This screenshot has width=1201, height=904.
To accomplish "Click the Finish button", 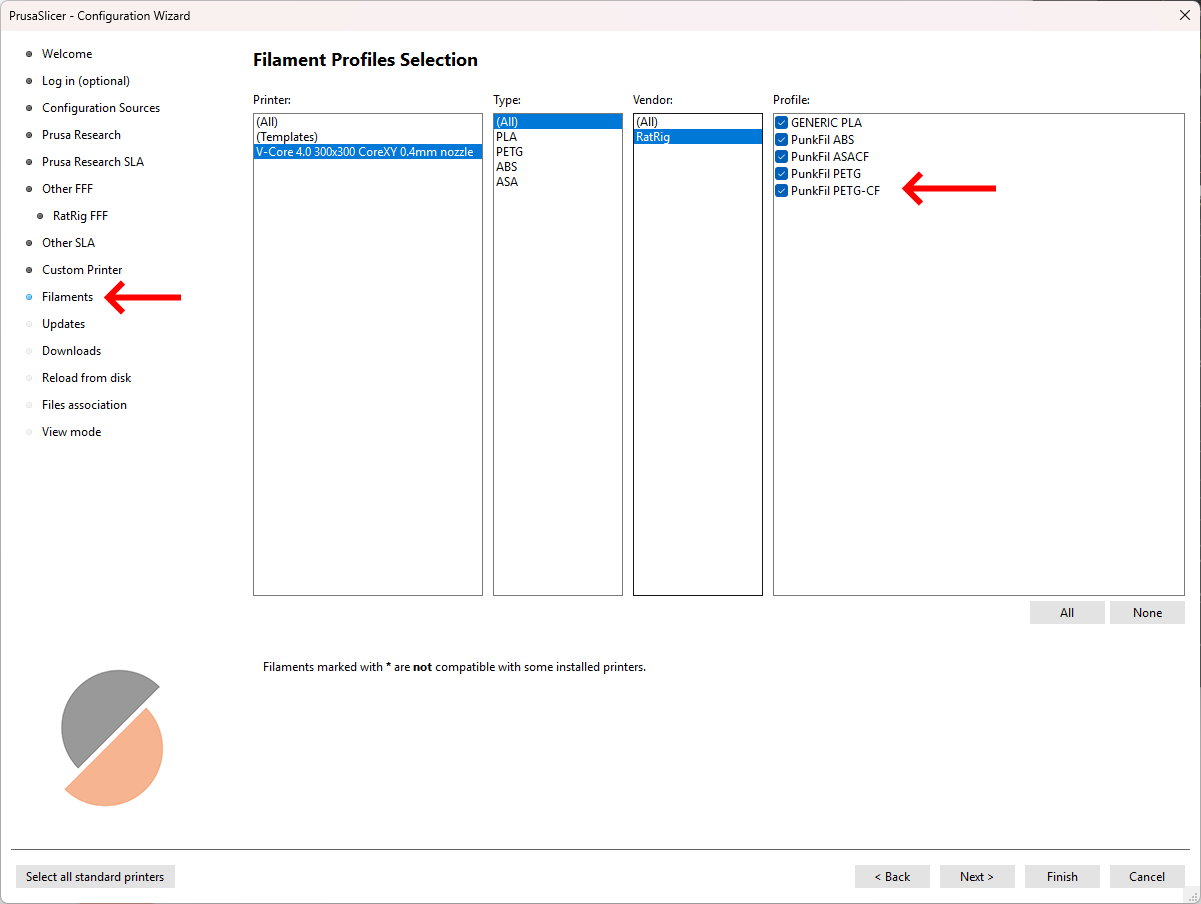I will (1062, 877).
